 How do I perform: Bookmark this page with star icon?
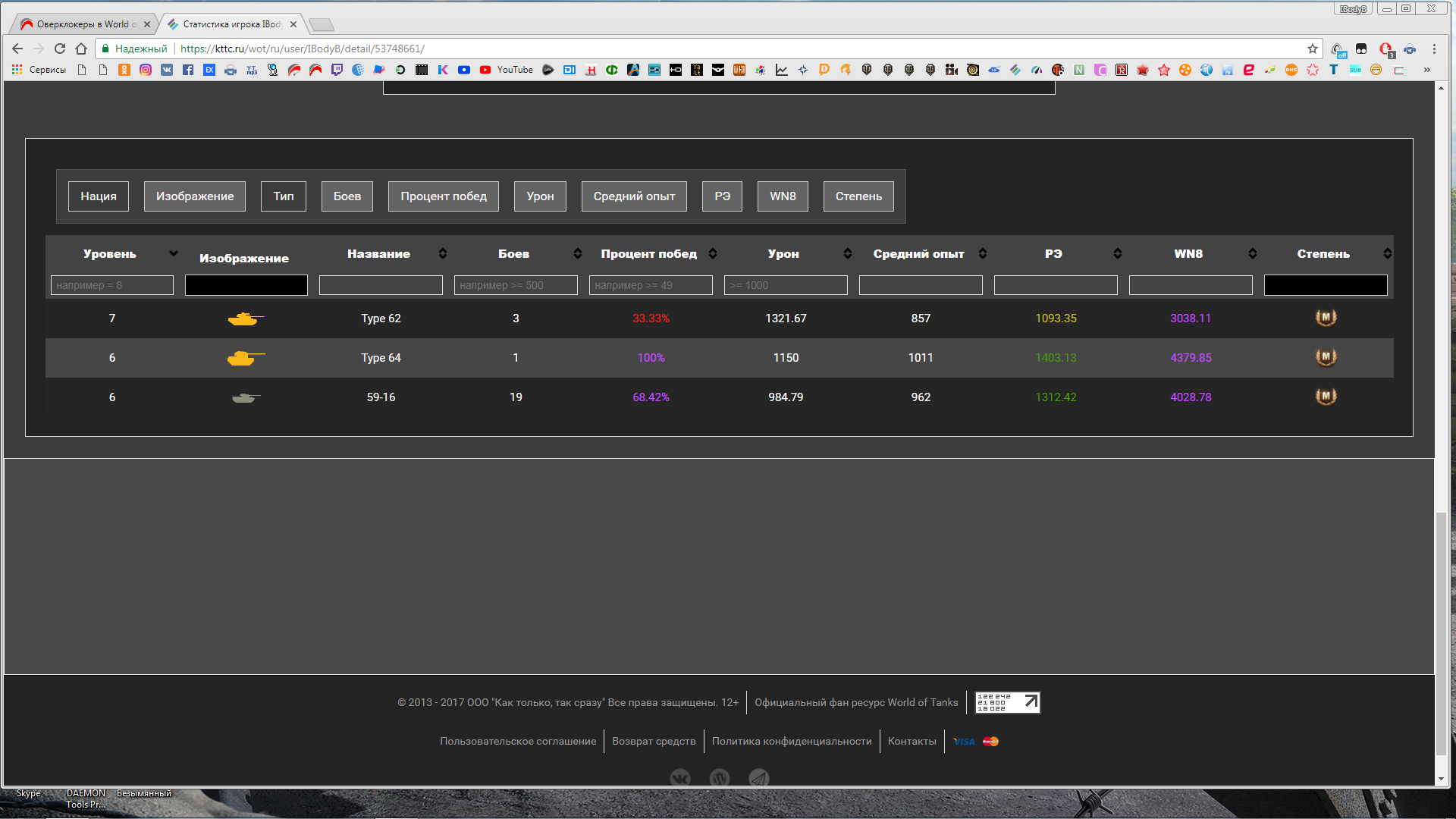click(1313, 49)
